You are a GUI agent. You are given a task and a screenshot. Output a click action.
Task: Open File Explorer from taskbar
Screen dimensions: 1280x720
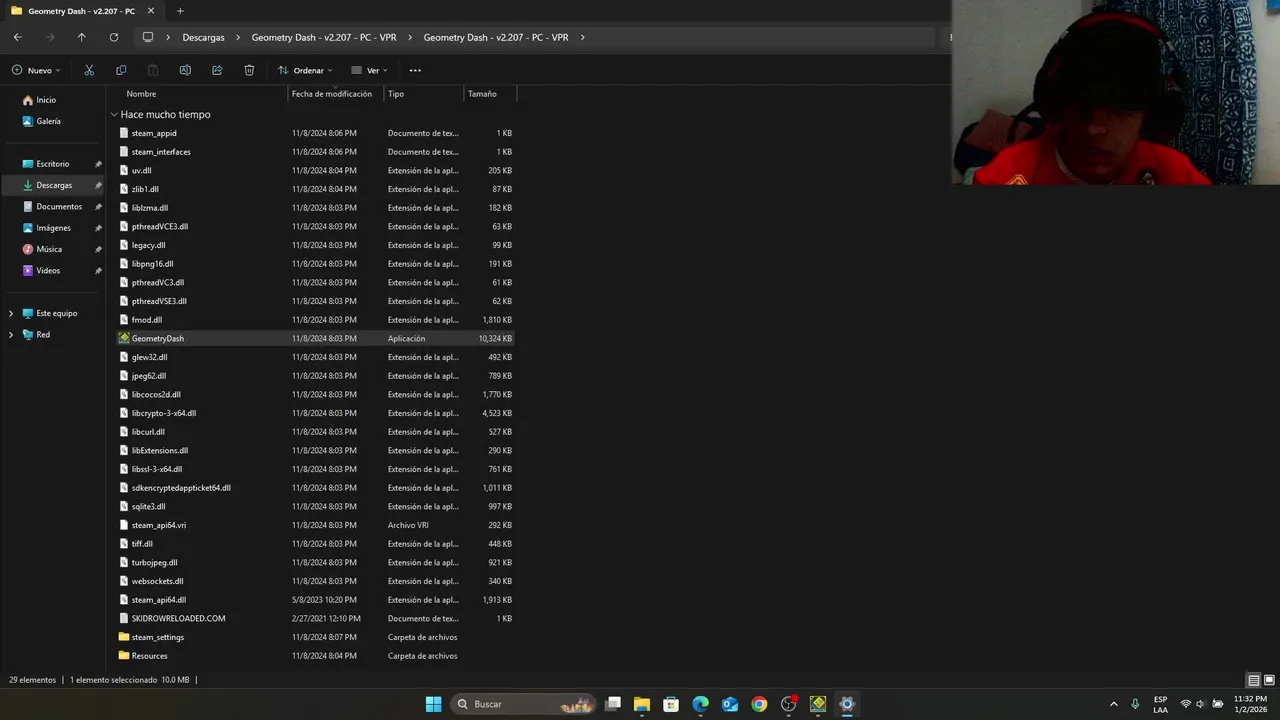[642, 704]
